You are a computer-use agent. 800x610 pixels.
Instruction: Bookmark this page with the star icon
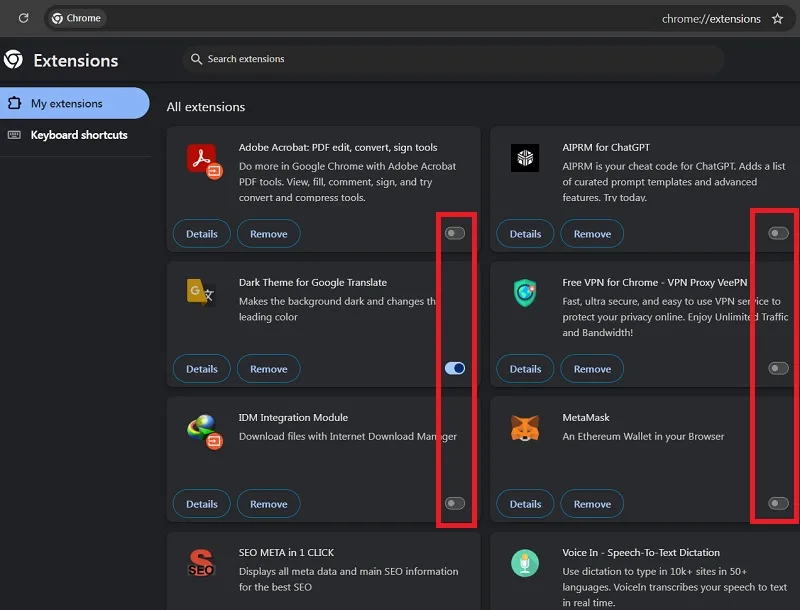(777, 19)
